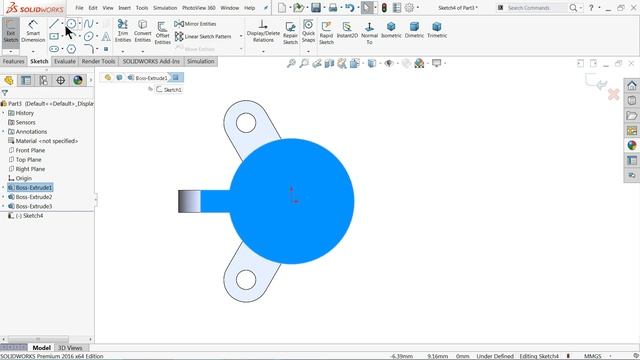Activate the Trim Entities tool

click(122, 31)
